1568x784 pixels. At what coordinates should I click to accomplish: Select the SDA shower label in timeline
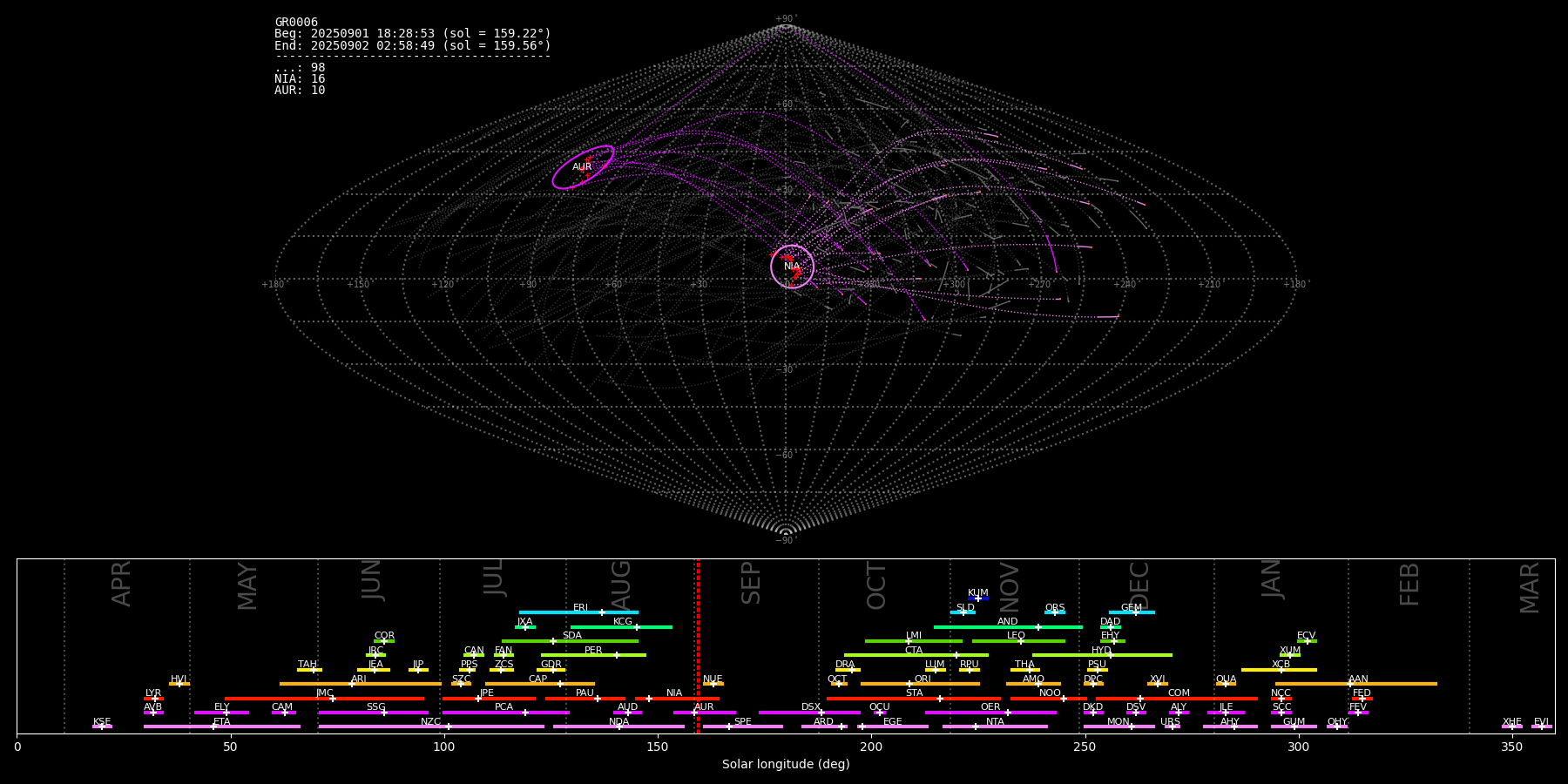point(572,636)
